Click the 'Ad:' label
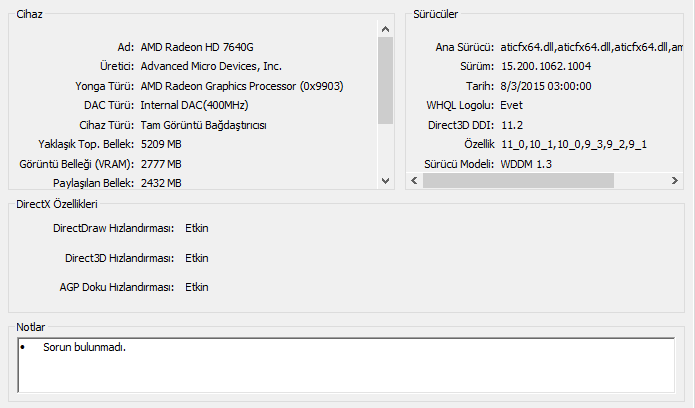Image resolution: width=695 pixels, height=408 pixels. click(125, 47)
